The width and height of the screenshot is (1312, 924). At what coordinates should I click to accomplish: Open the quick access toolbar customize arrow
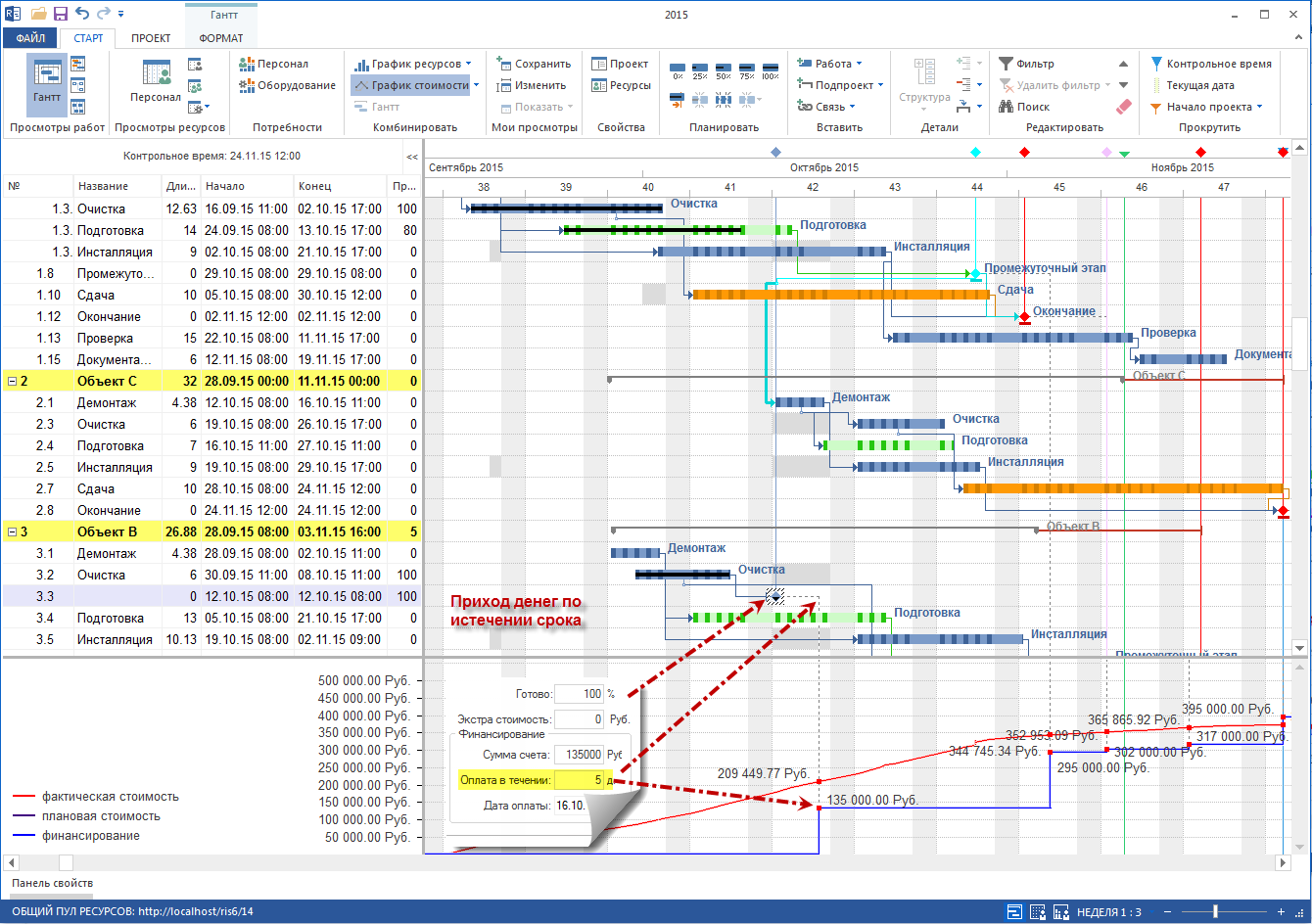[x=120, y=14]
